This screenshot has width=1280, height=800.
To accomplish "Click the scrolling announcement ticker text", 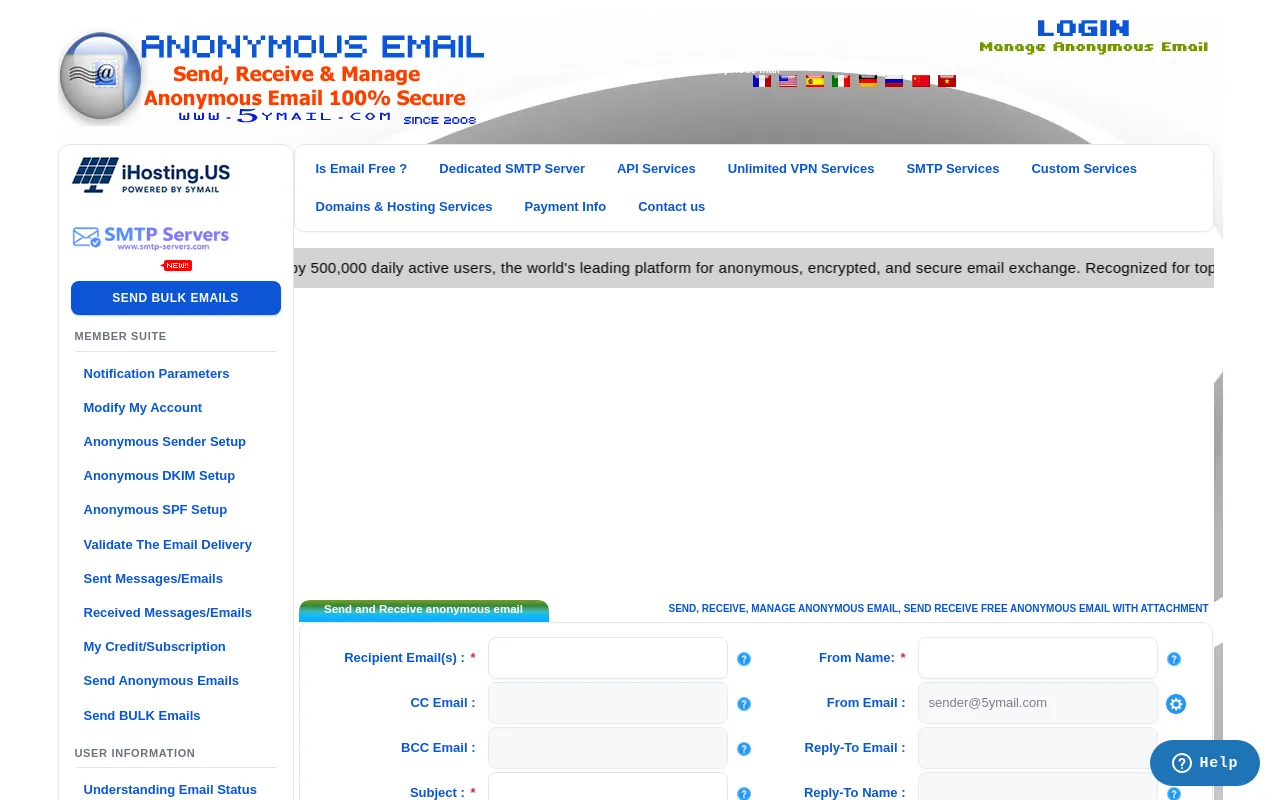I will 754,268.
